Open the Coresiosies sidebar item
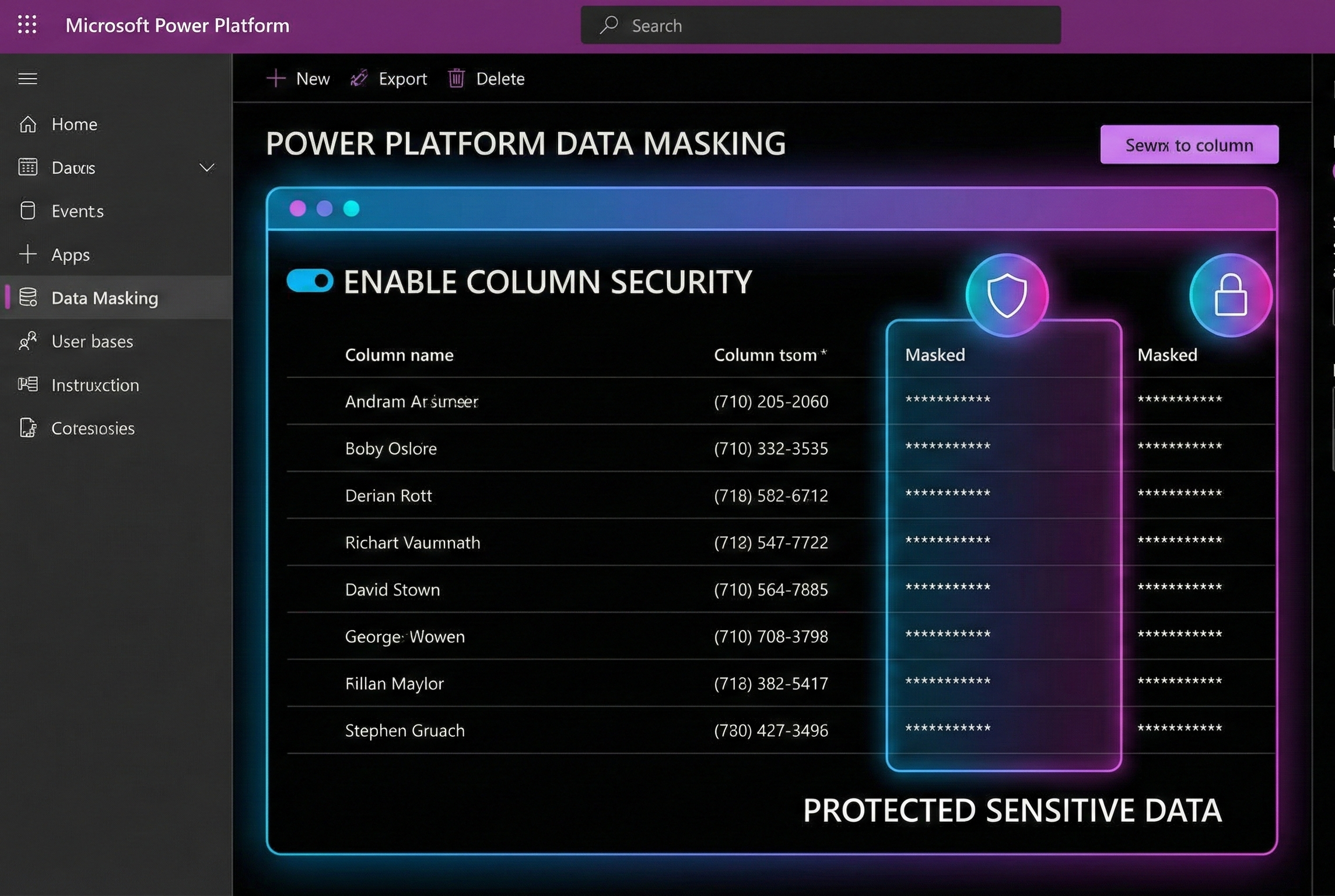The width and height of the screenshot is (1335, 896). [93, 429]
